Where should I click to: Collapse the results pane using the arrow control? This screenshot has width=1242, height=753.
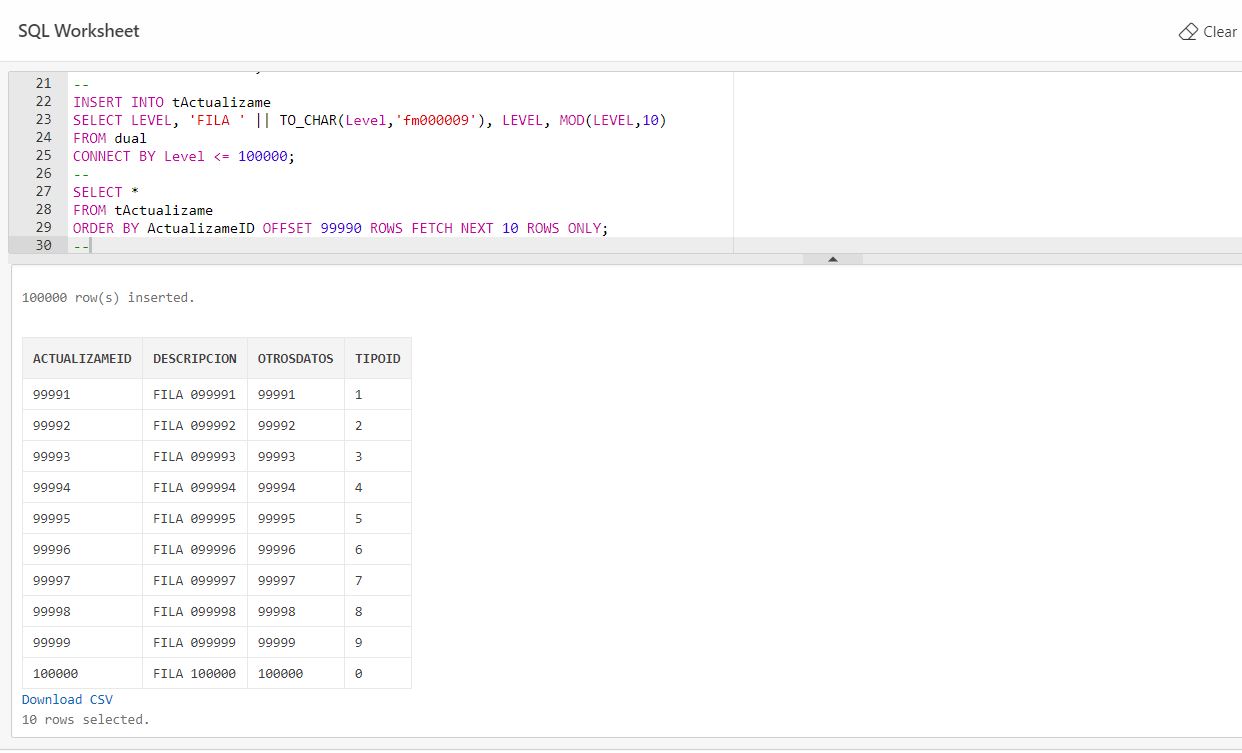click(833, 258)
